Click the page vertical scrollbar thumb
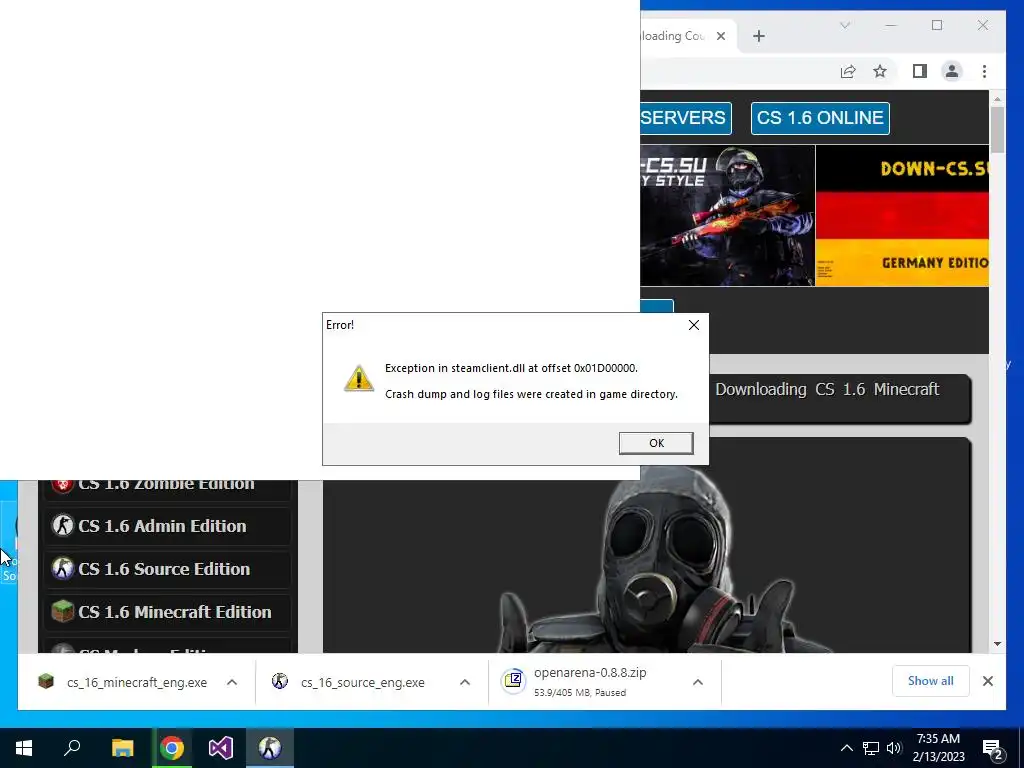1024x768 pixels. [x=997, y=129]
